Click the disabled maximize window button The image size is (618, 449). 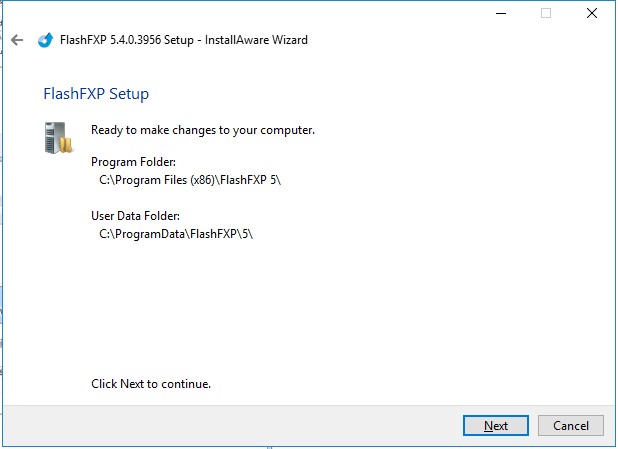tap(546, 13)
